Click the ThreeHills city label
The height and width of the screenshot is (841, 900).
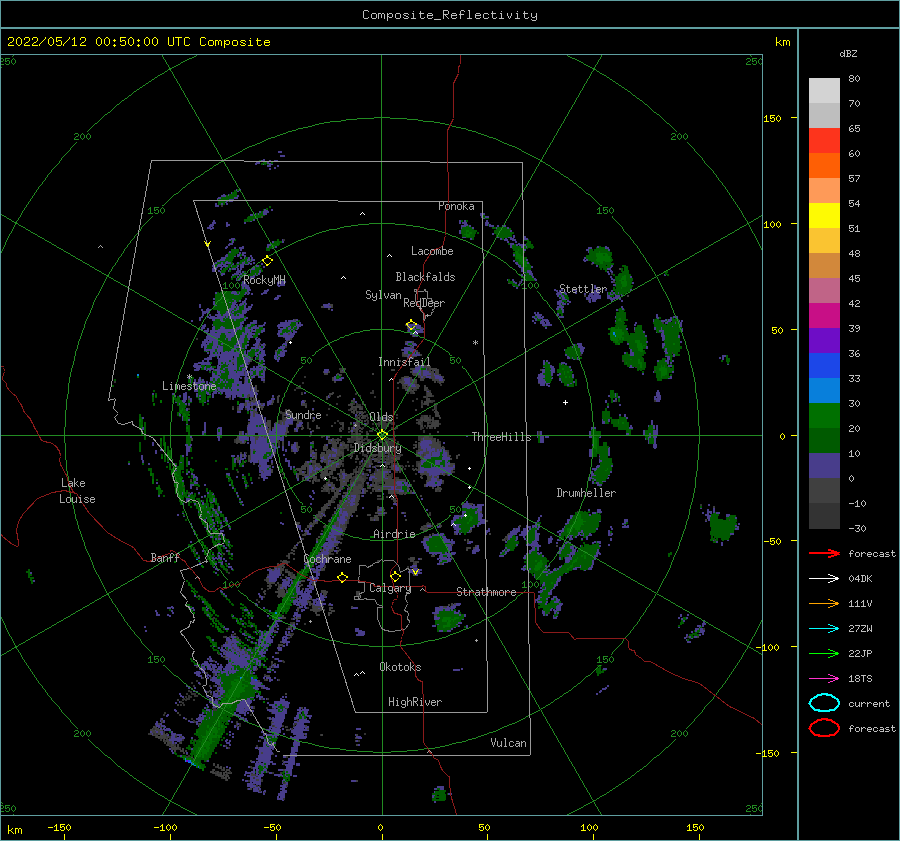click(x=502, y=437)
